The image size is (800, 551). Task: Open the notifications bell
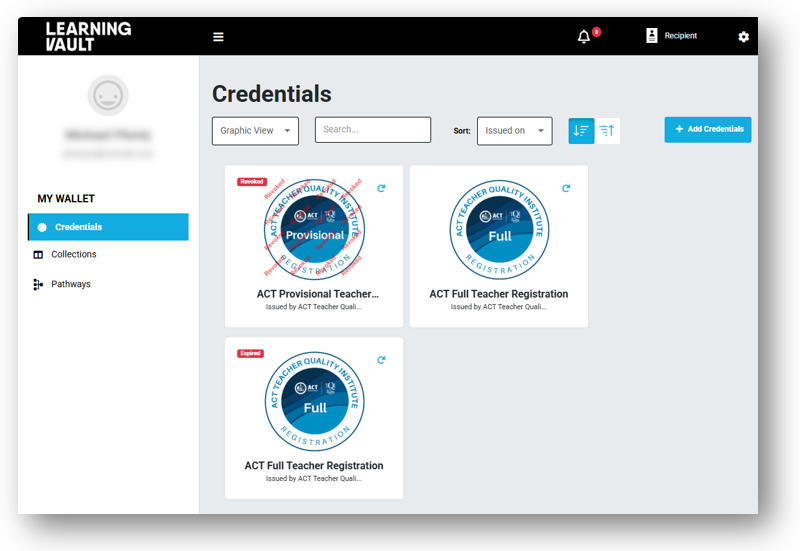coord(584,37)
